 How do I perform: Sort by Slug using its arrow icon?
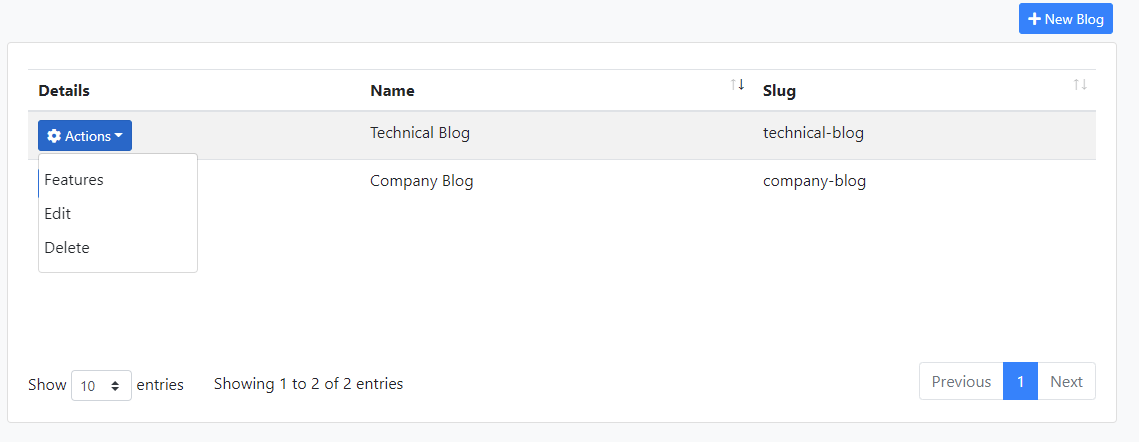pyautogui.click(x=1080, y=85)
